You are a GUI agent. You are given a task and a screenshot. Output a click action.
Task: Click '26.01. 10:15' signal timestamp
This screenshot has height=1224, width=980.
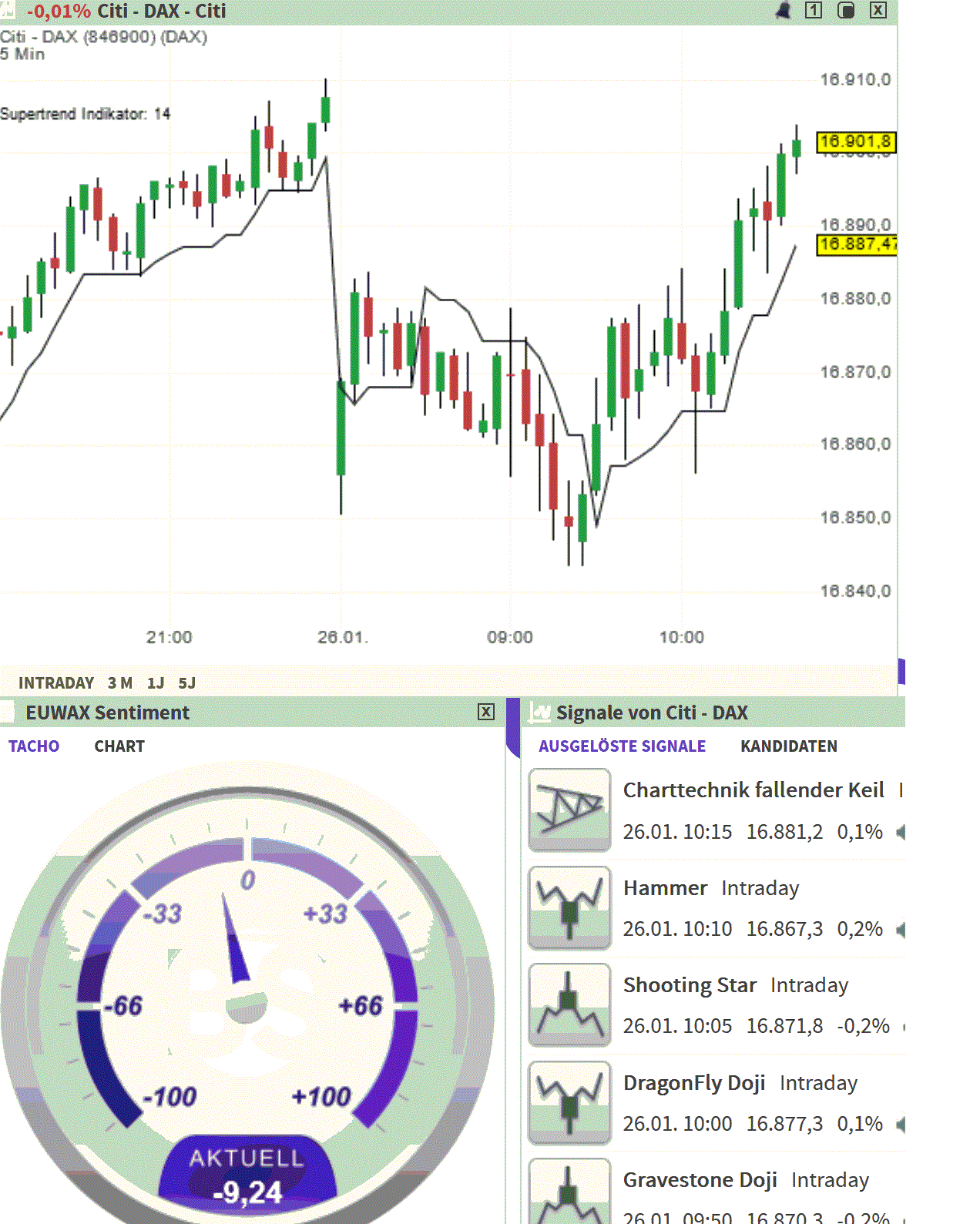point(677,832)
